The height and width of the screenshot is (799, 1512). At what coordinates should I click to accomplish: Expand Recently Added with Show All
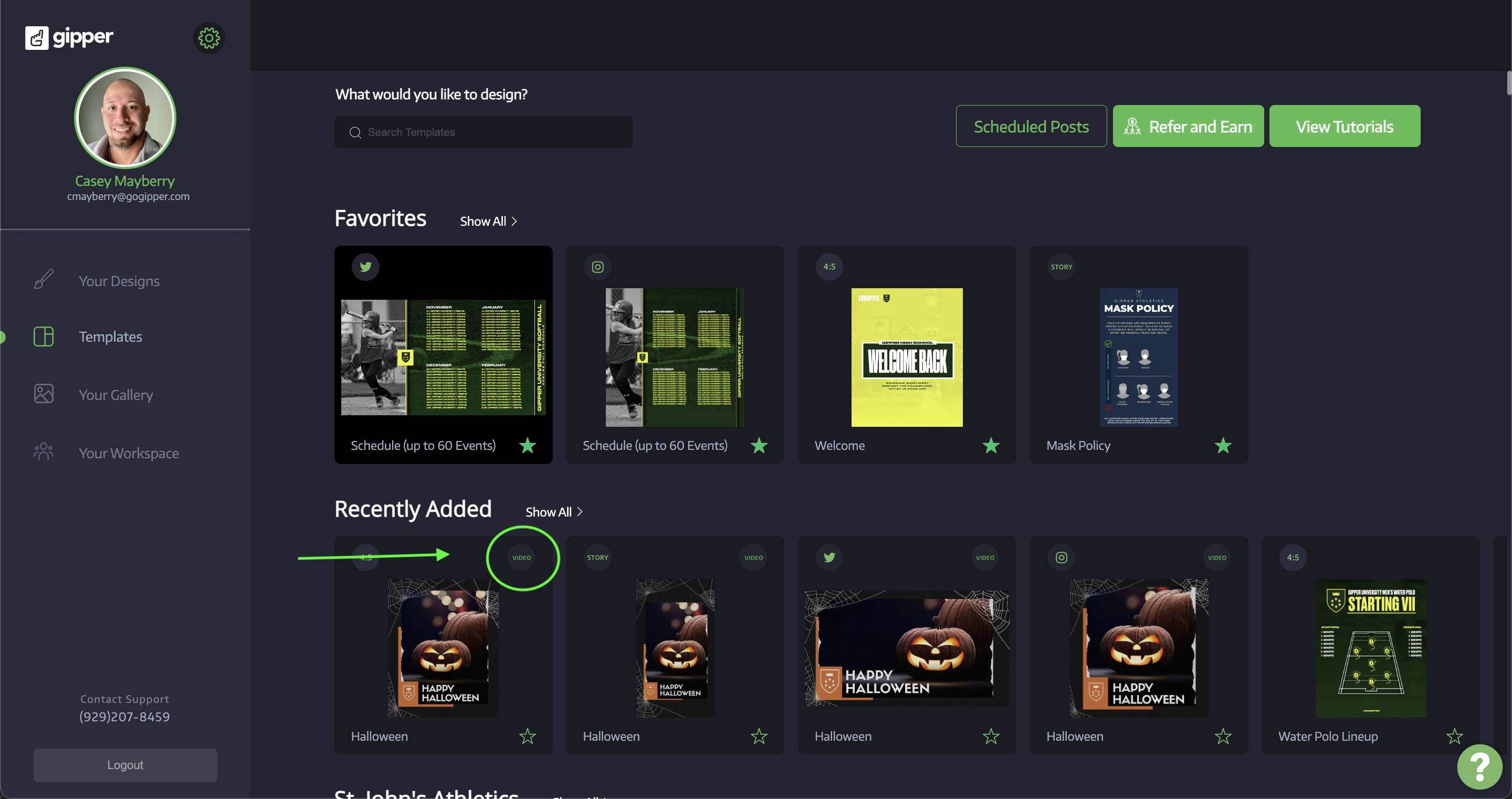(553, 512)
